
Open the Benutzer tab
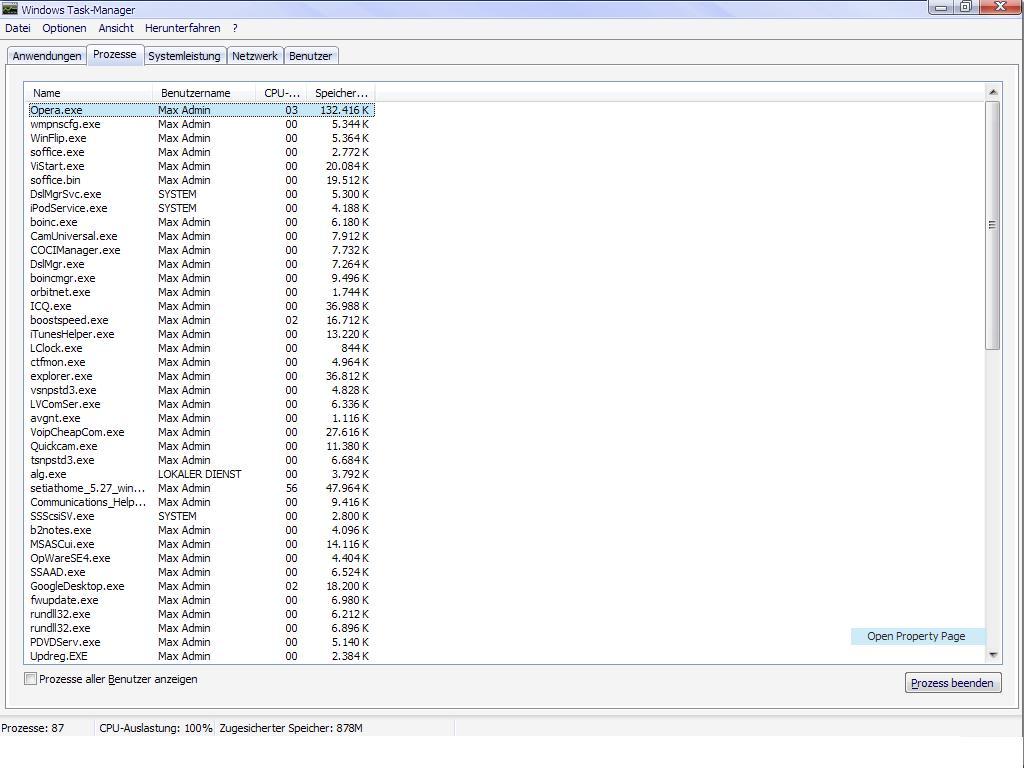pos(310,56)
